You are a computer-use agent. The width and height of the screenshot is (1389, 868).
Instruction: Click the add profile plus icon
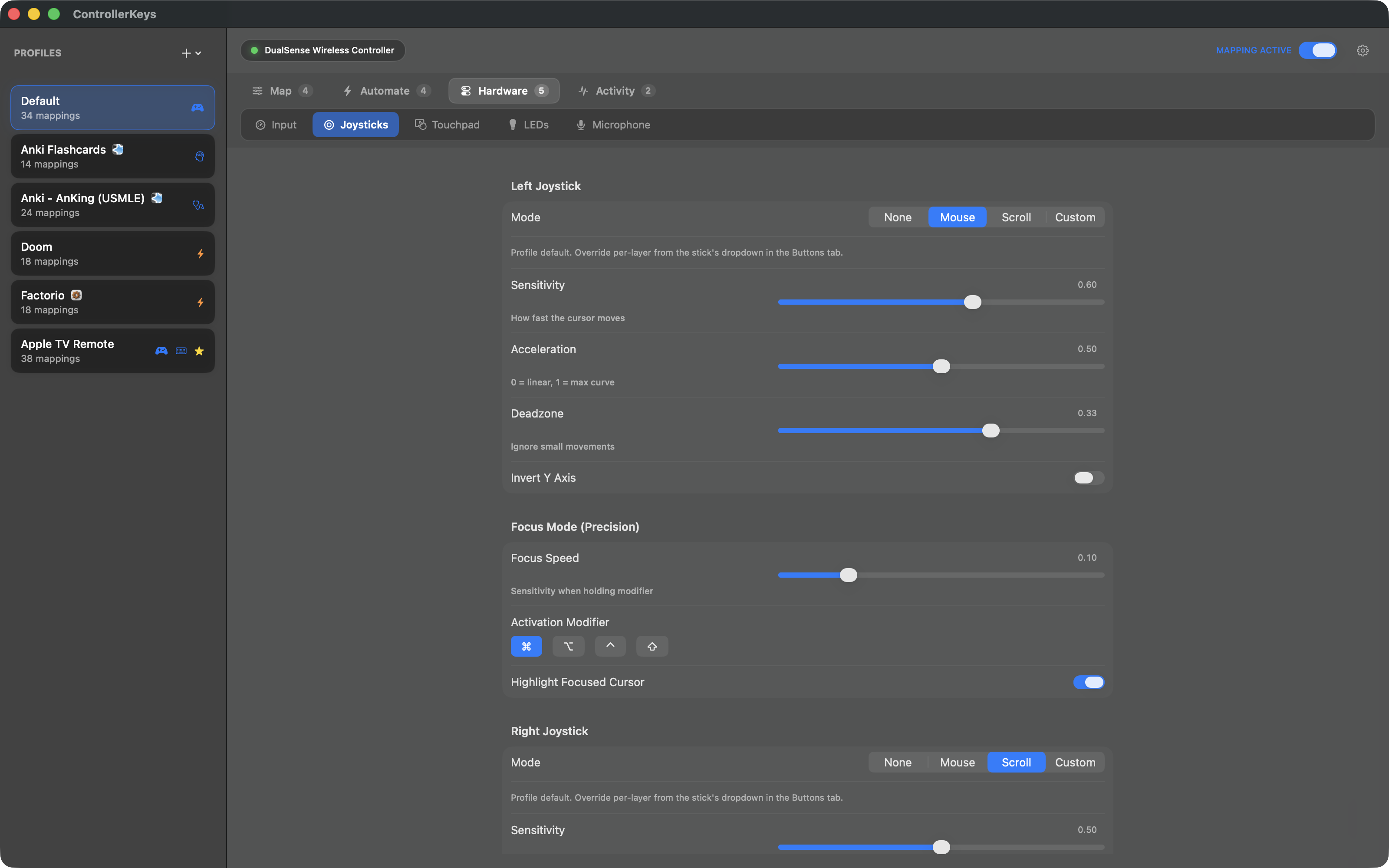click(186, 53)
